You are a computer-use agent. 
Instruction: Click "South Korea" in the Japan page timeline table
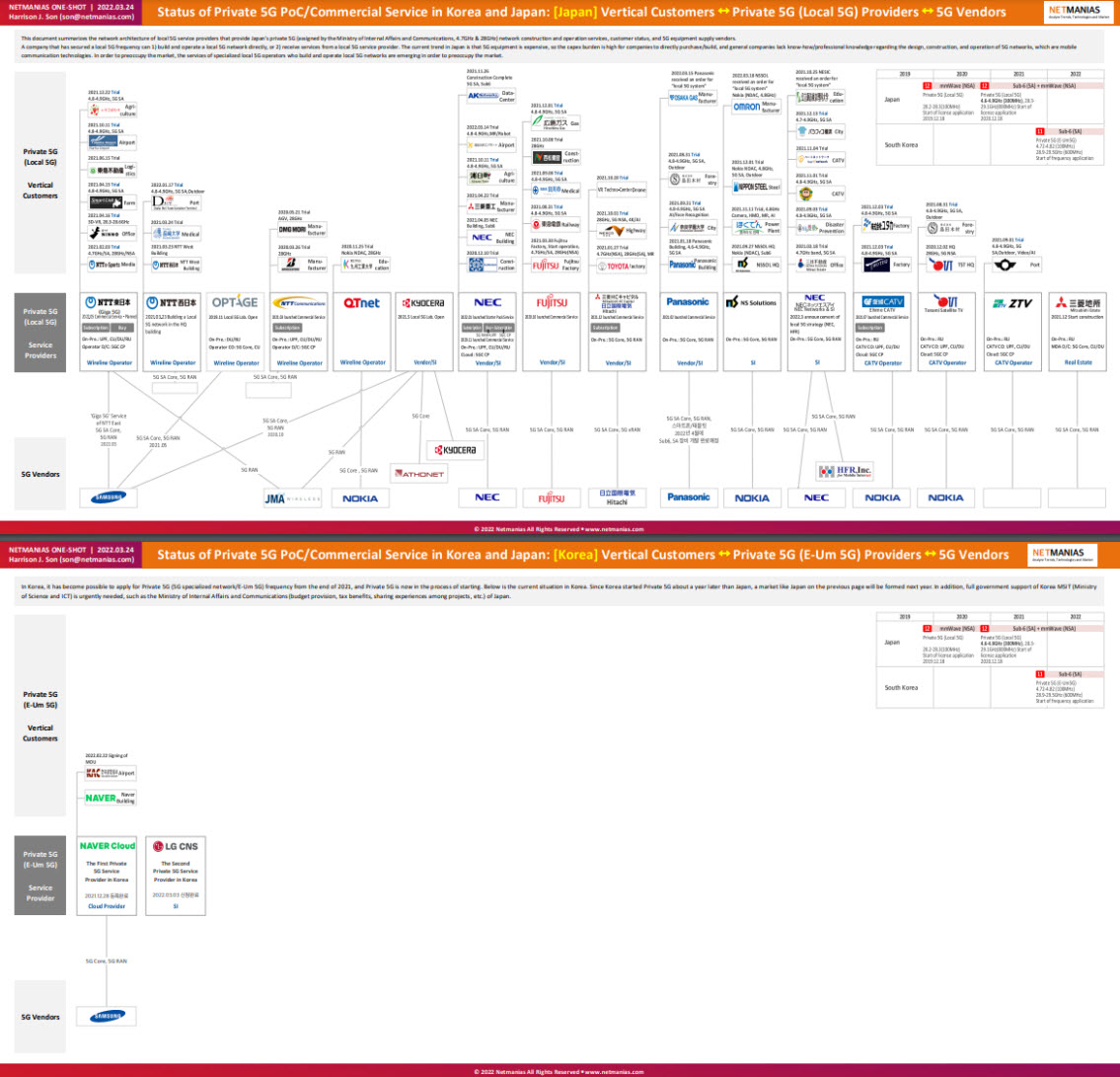tap(901, 145)
